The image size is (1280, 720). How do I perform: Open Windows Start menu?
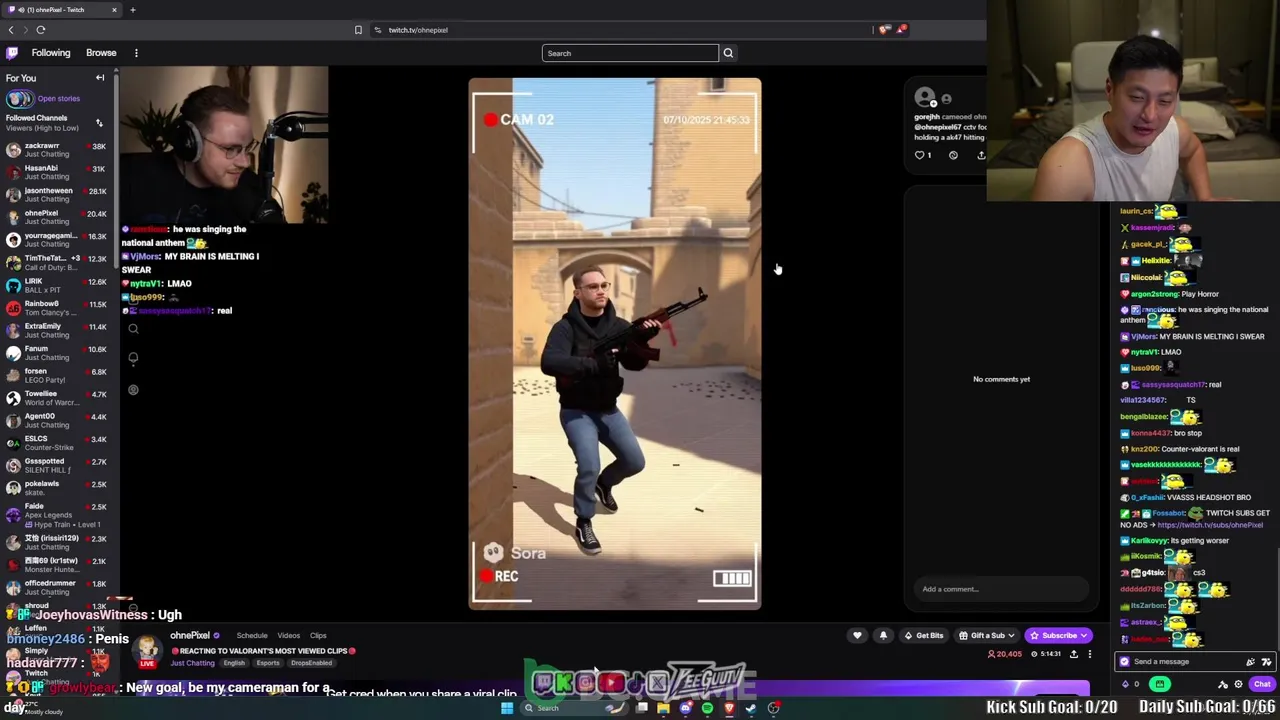[507, 708]
